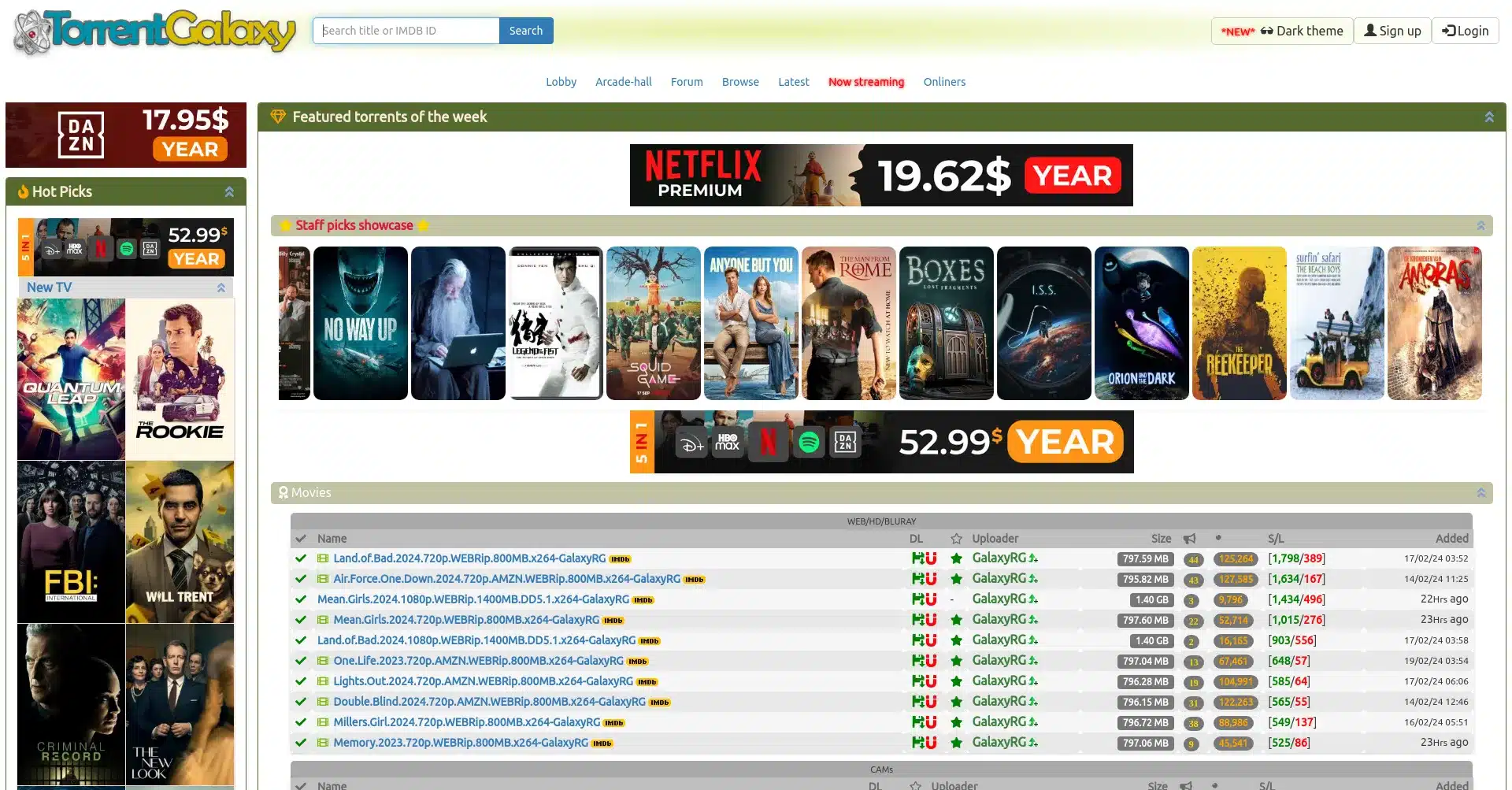Click magnet icon for Lights.Out.2024 row
The image size is (1512, 790).
tap(931, 681)
